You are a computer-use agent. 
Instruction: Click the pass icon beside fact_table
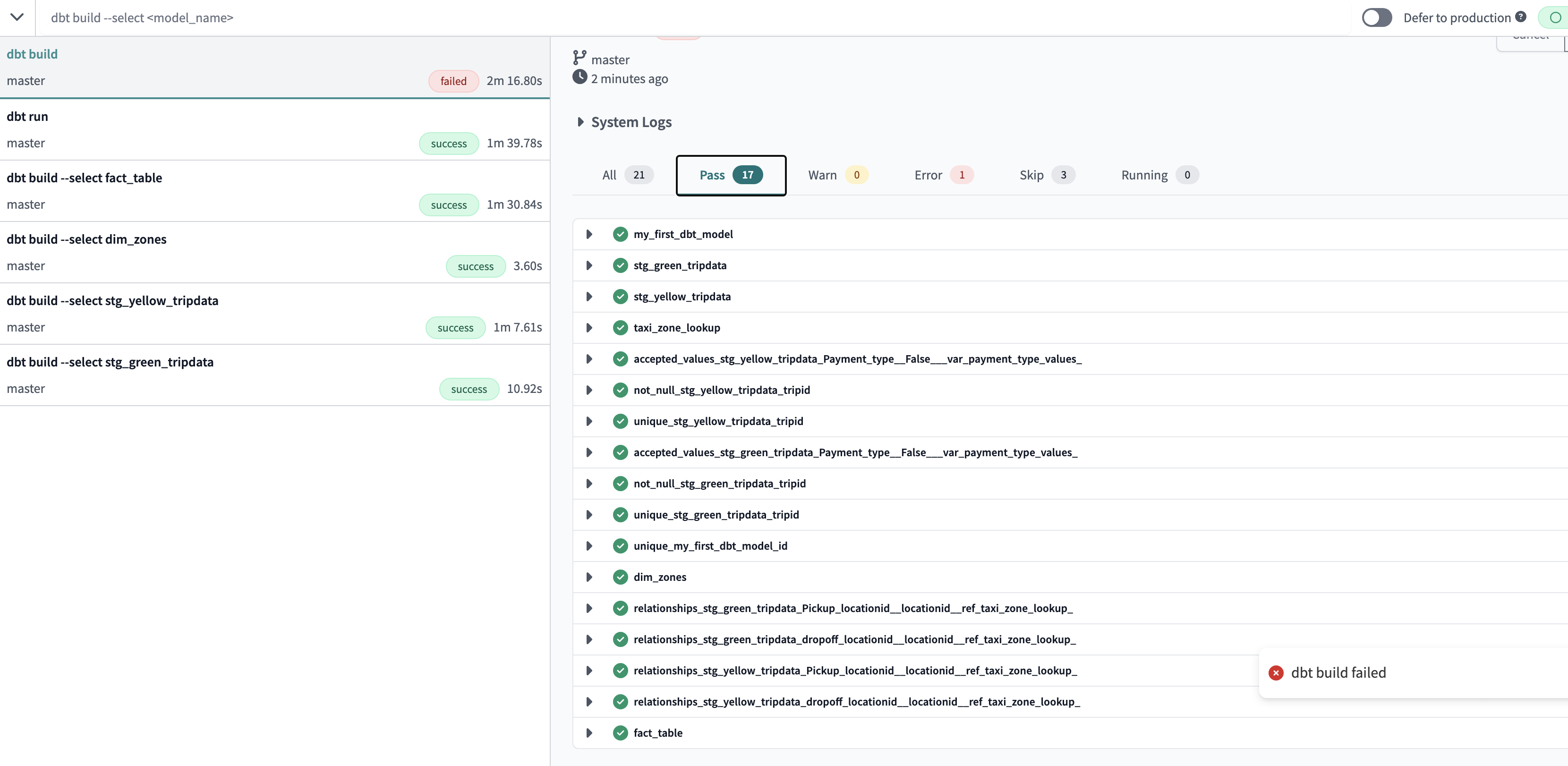[620, 732]
